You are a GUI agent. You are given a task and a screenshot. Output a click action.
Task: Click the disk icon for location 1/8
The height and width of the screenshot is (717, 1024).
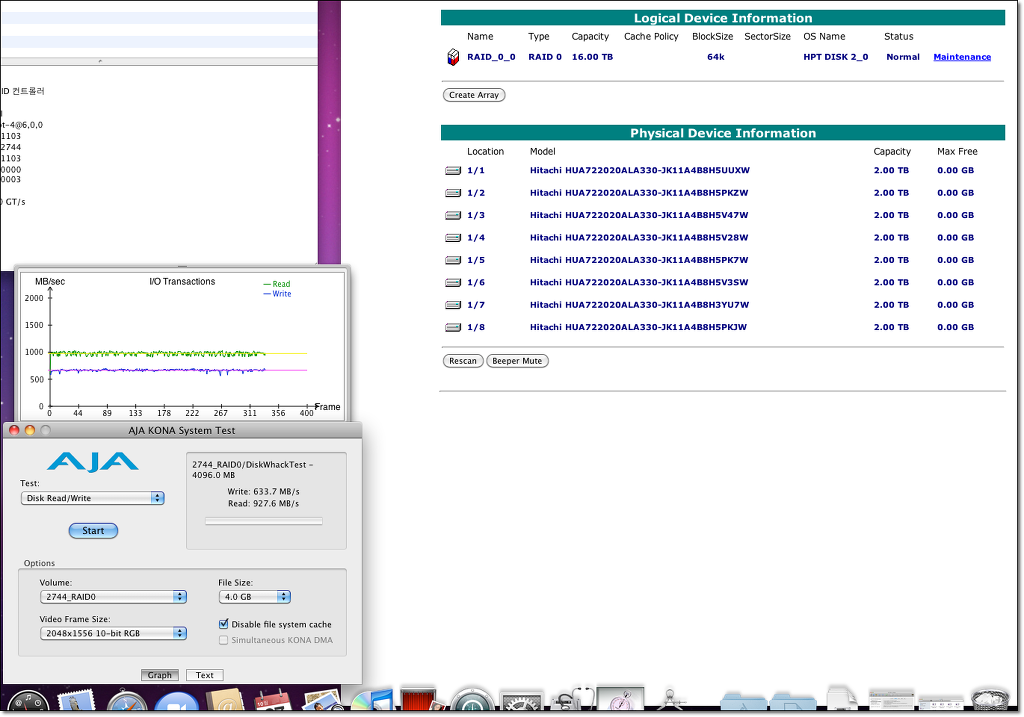[453, 328]
